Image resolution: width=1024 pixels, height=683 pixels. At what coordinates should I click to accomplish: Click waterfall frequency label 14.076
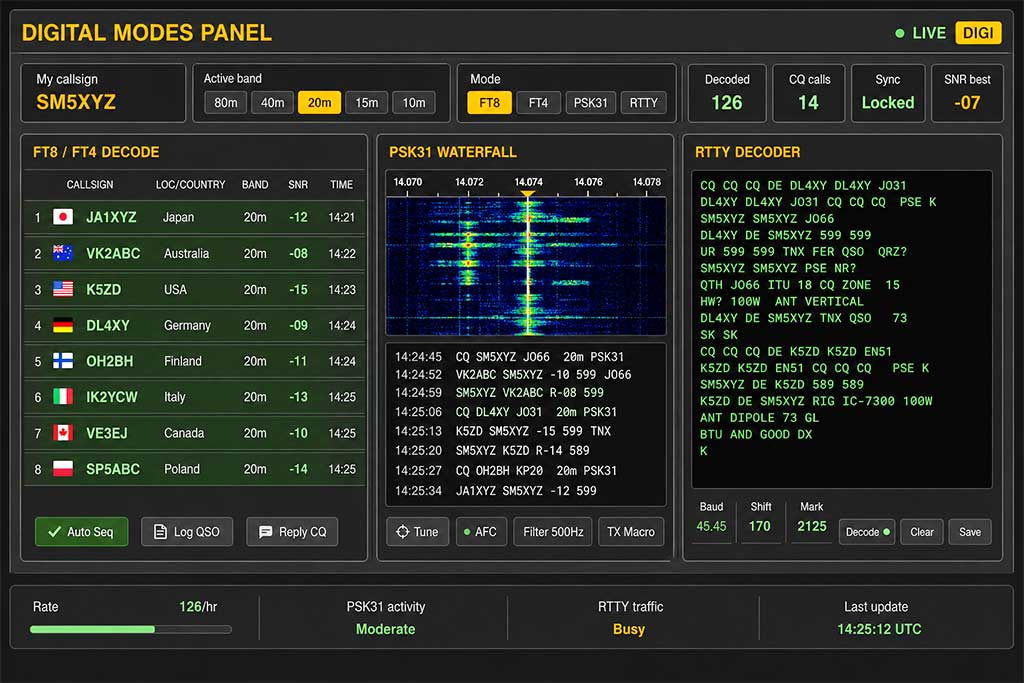(588, 182)
